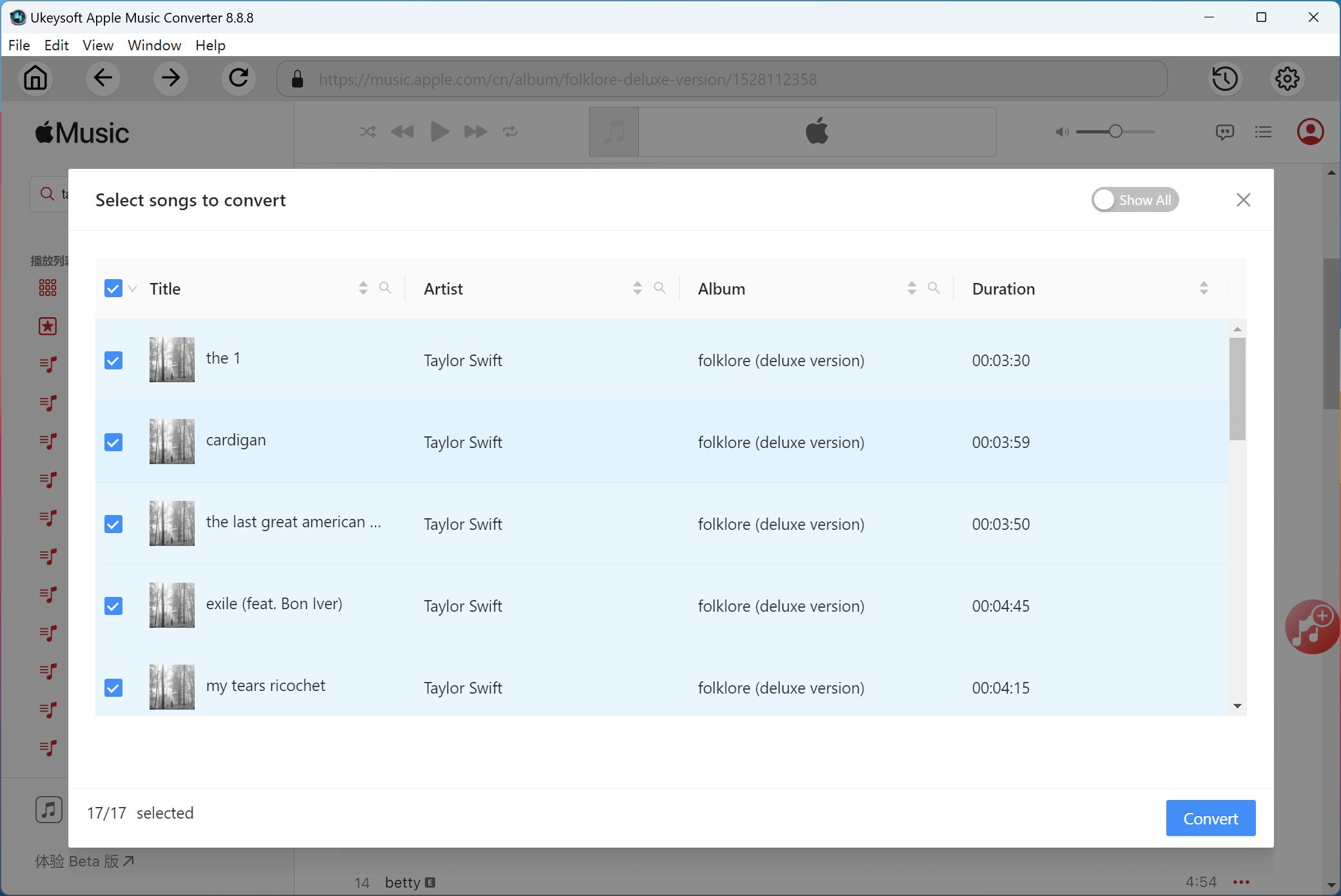Expand the selection dropdown chevron beside Title

click(133, 288)
